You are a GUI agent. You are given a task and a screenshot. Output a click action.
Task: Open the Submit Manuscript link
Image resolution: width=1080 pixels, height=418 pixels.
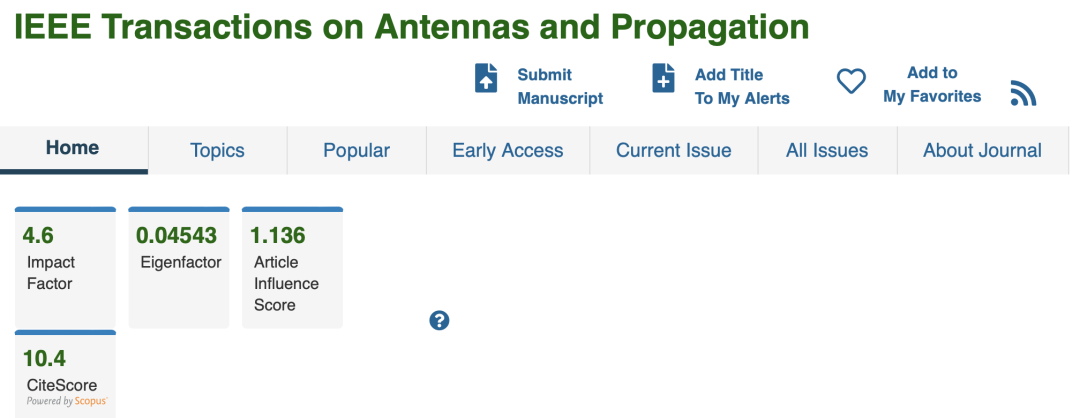(x=560, y=86)
